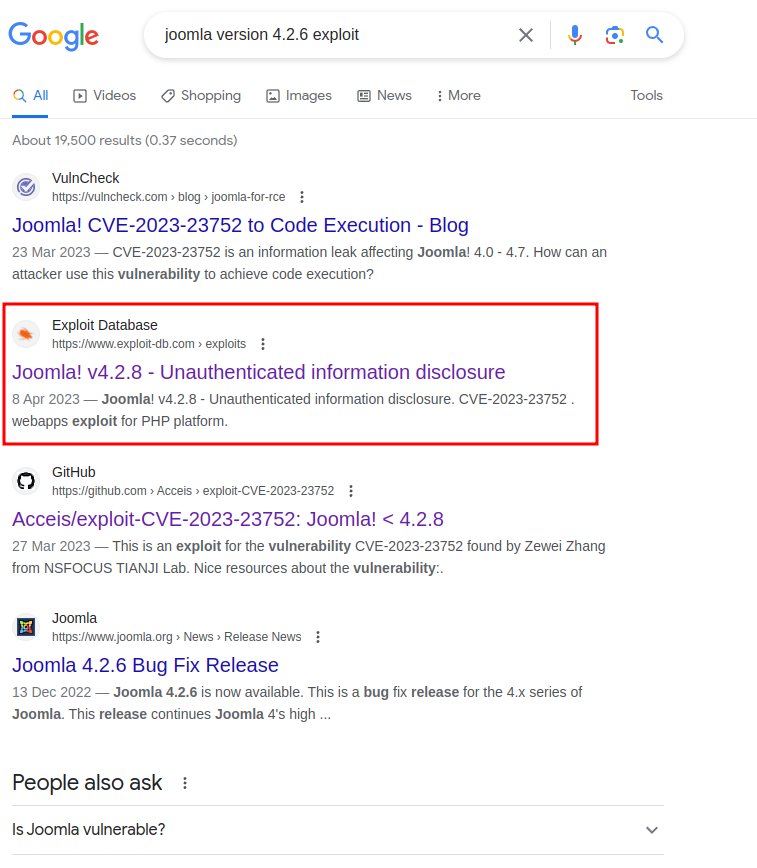Open 'Joomla 4.2.6 Bug Fix Release' link

click(145, 665)
